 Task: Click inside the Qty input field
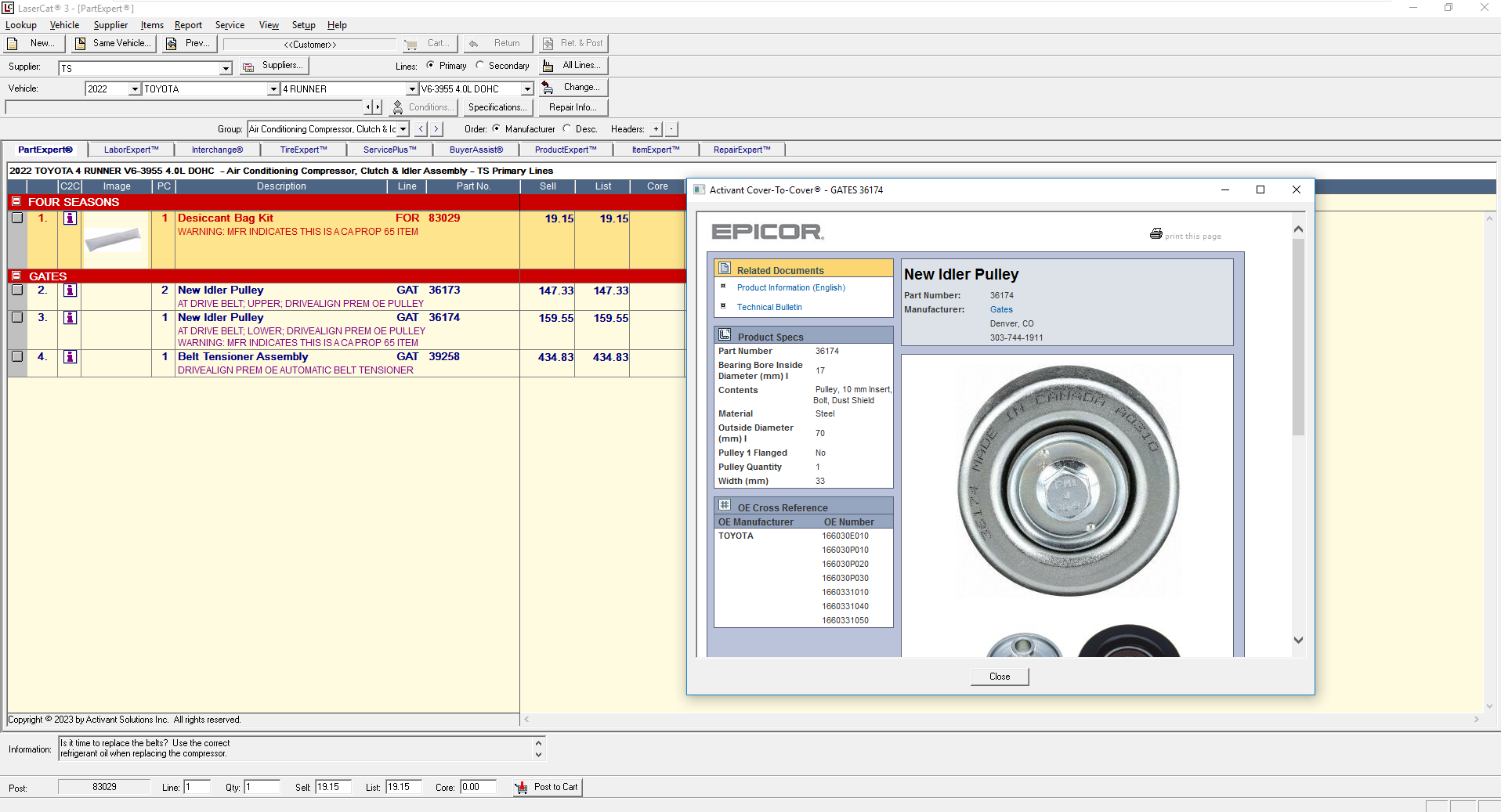click(262, 787)
